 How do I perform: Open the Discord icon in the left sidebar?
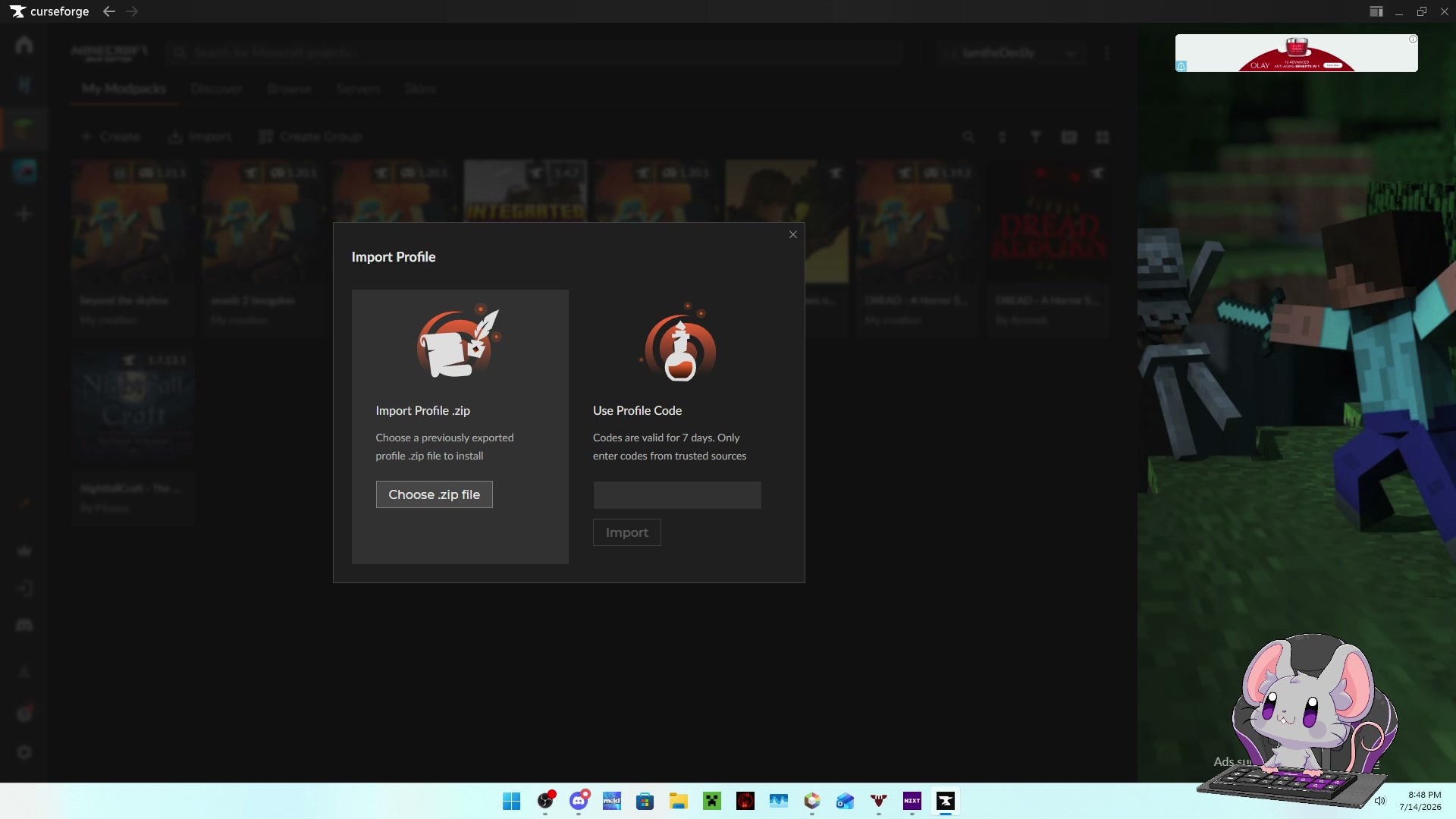click(x=24, y=626)
